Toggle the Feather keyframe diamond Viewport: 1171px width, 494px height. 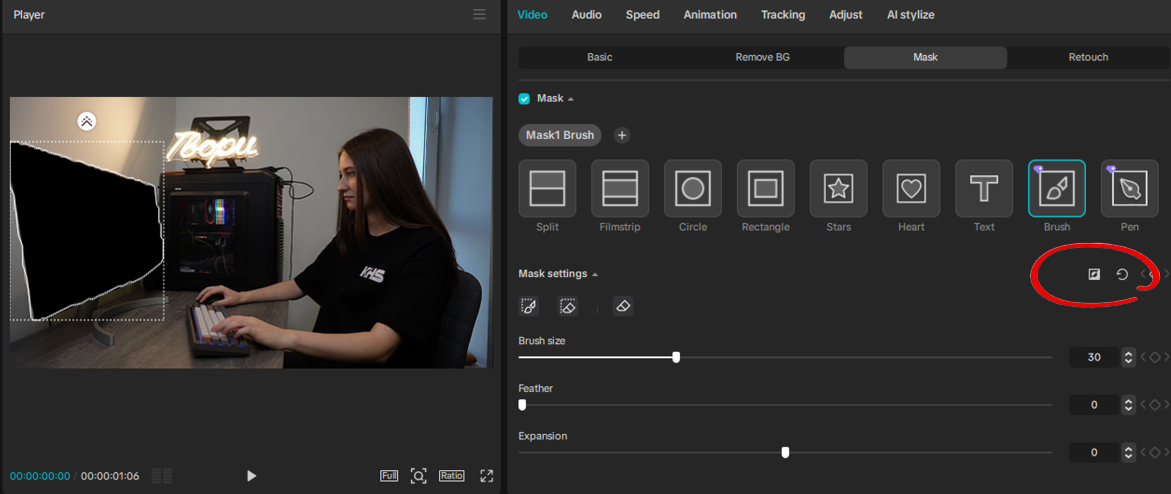tap(1155, 405)
